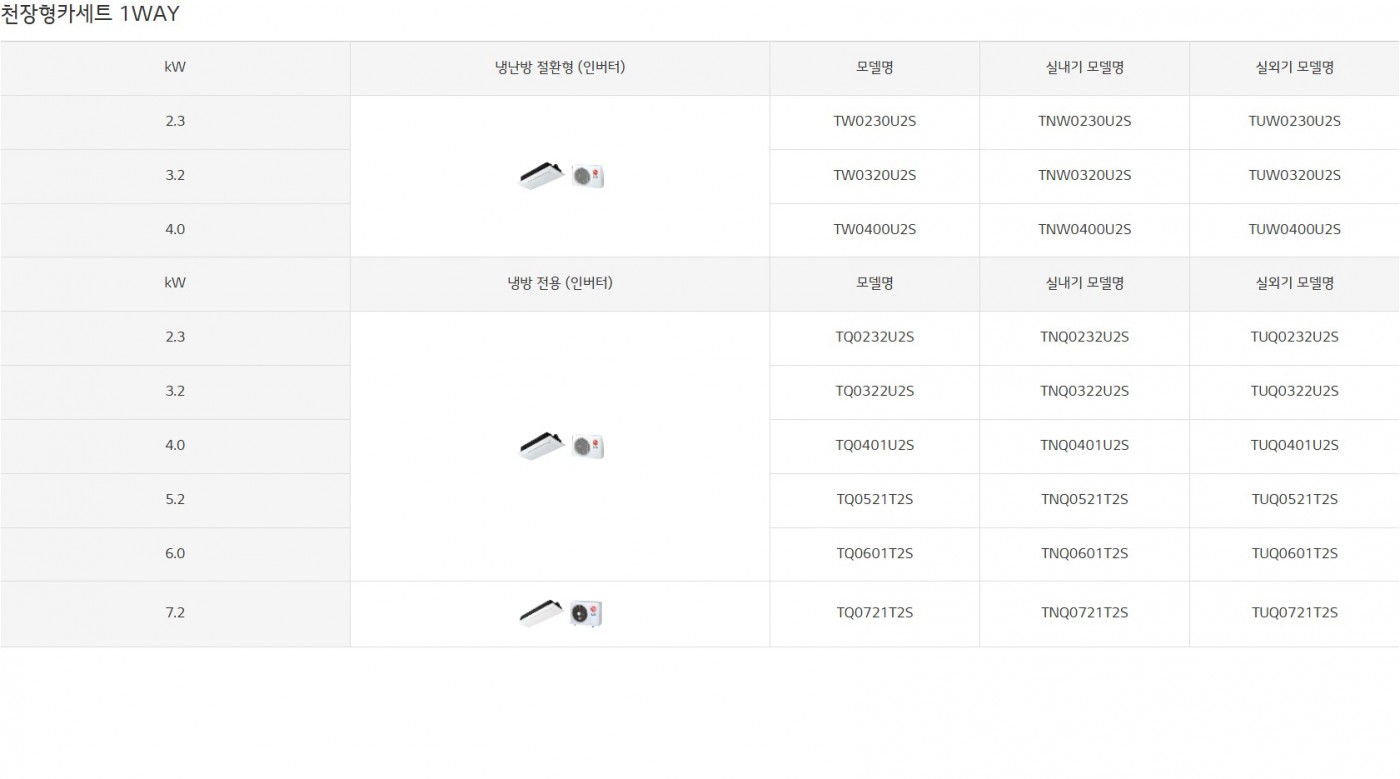Click the indoor cassette image in 7.2 kW row
1400x779 pixels.
(542, 613)
